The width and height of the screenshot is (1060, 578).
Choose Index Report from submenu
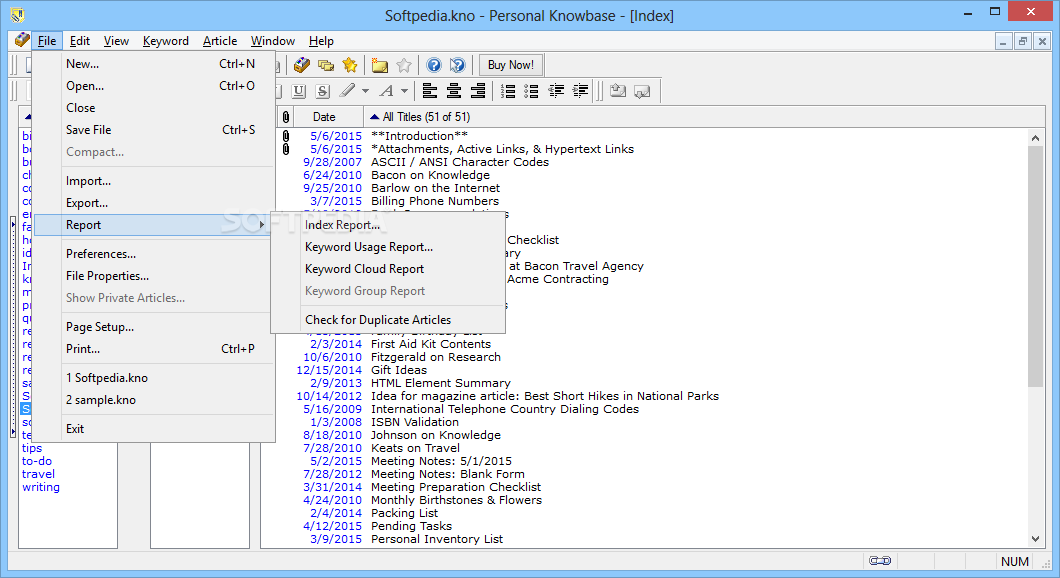click(388, 225)
